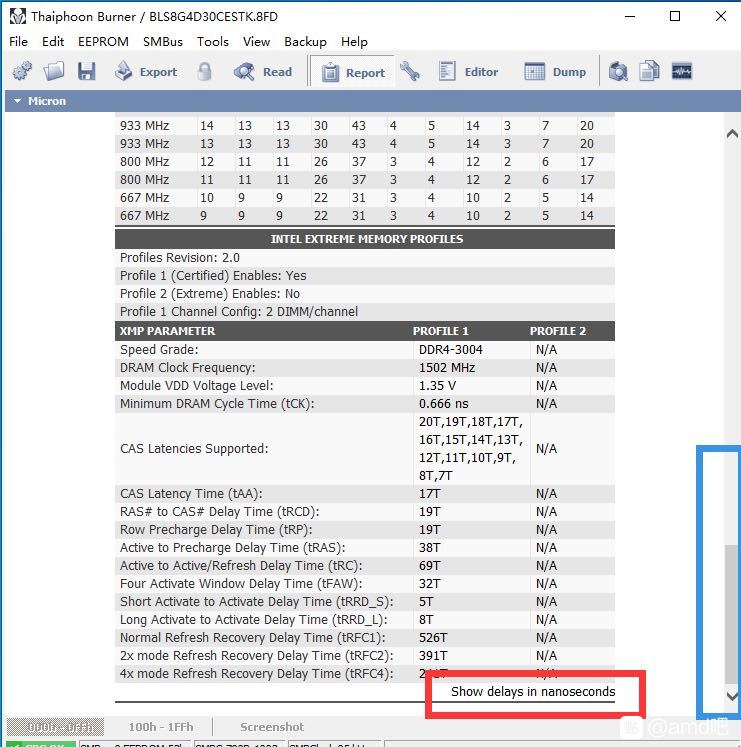Click Show delays in nanoseconds link

pyautogui.click(x=533, y=691)
